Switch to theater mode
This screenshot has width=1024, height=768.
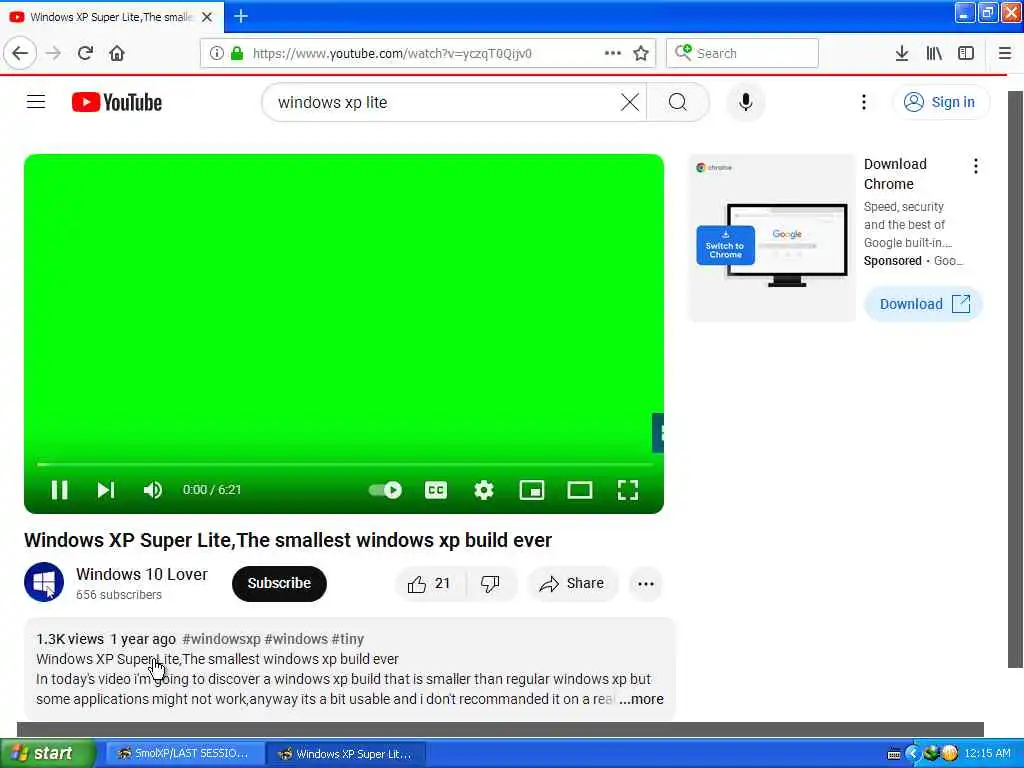pyautogui.click(x=579, y=490)
